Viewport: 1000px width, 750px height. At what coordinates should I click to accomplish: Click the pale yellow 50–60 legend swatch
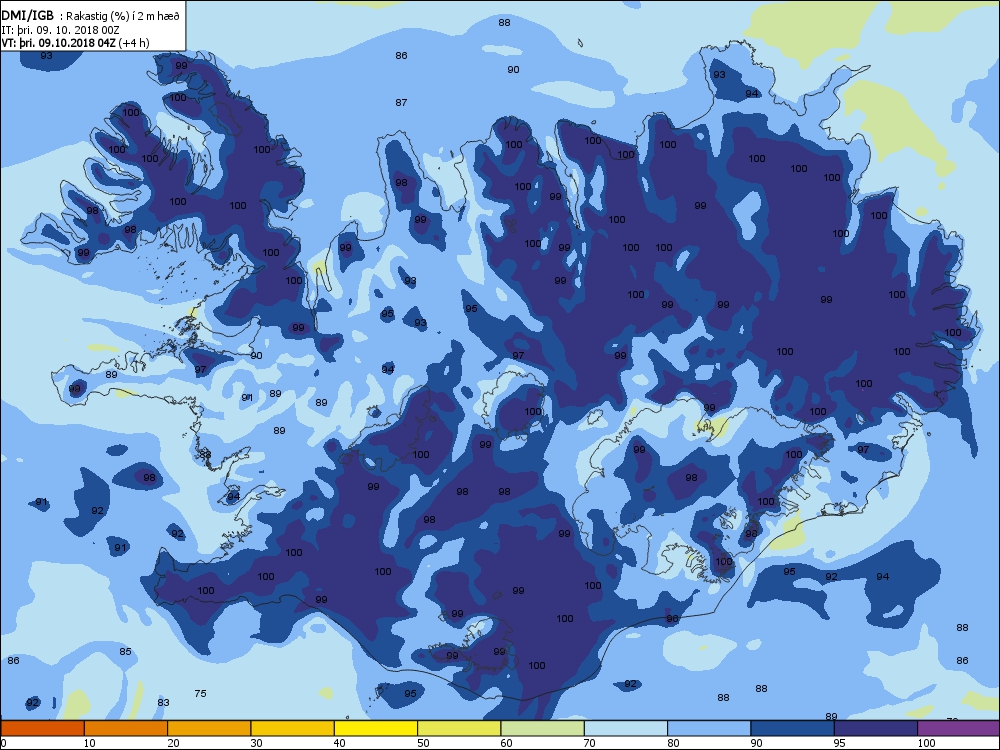tap(459, 728)
